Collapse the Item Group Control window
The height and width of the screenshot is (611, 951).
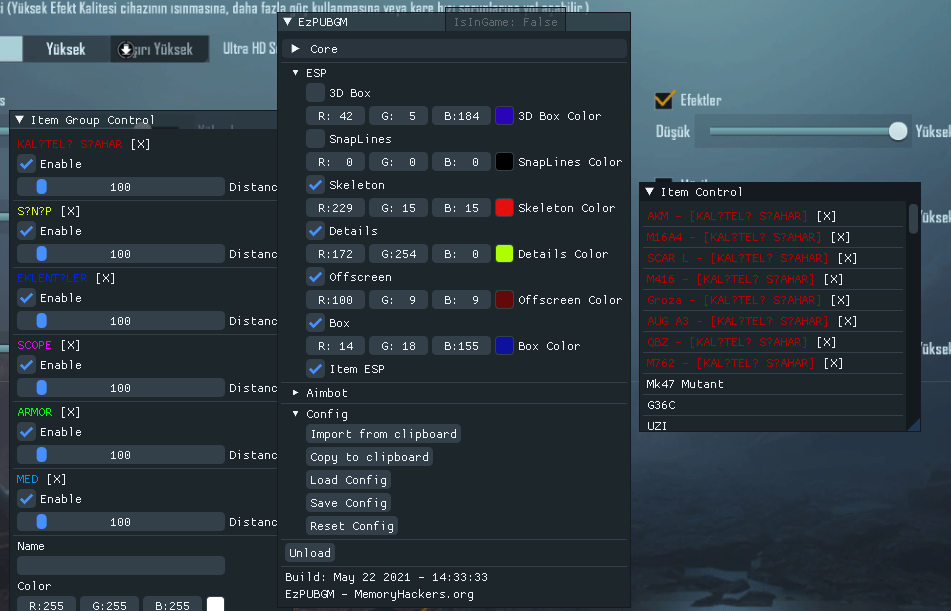(20, 120)
